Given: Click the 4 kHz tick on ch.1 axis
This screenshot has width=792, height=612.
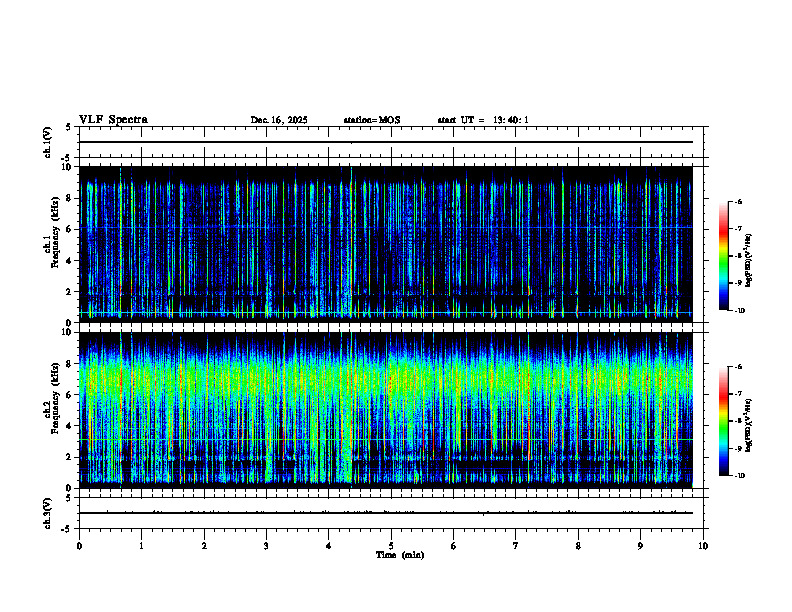Looking at the screenshot, I should pyautogui.click(x=70, y=261).
